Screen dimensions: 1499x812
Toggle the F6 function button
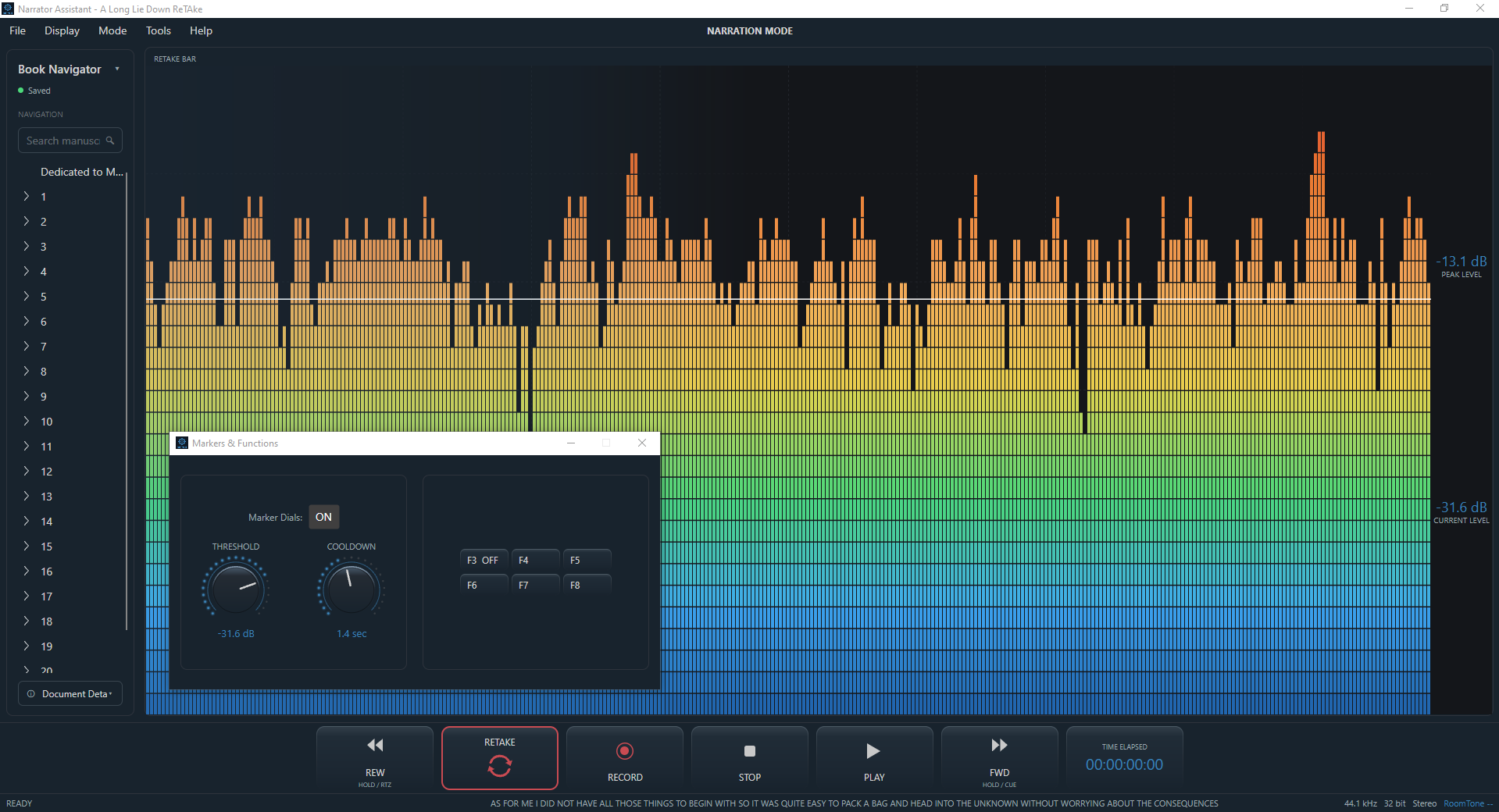484,585
